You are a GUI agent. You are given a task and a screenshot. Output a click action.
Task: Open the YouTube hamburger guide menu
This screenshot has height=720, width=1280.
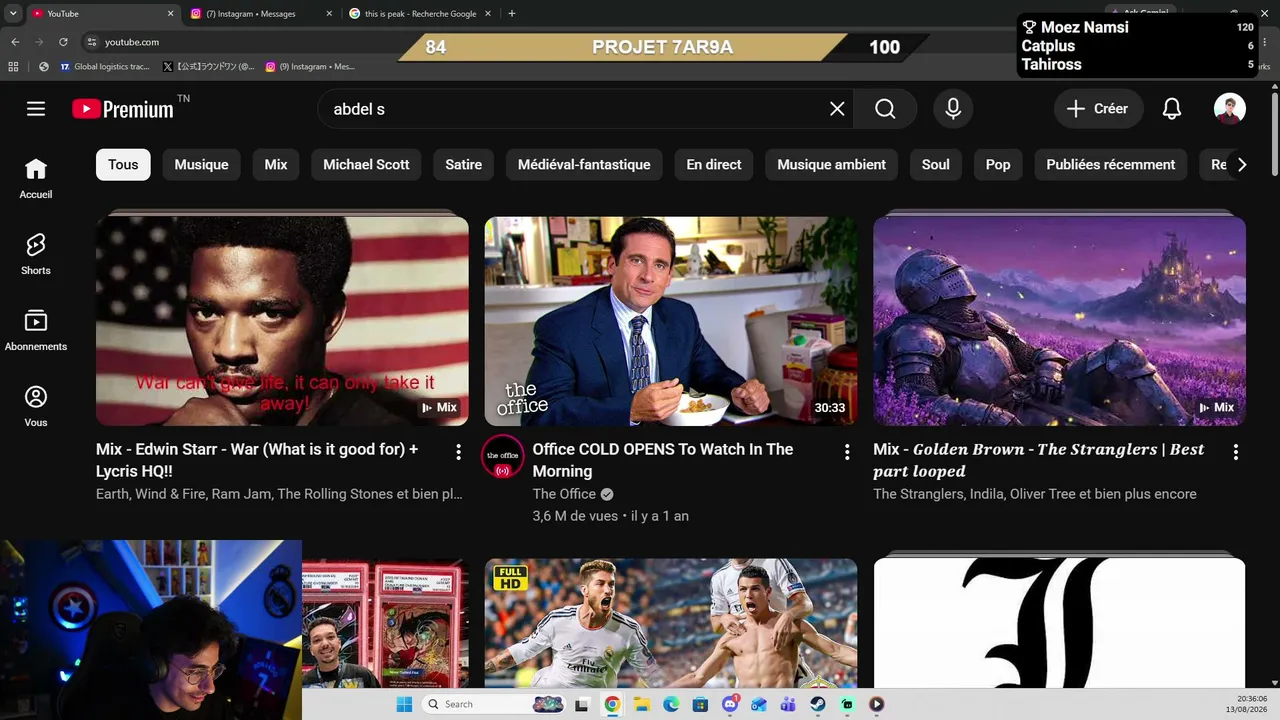(x=36, y=109)
